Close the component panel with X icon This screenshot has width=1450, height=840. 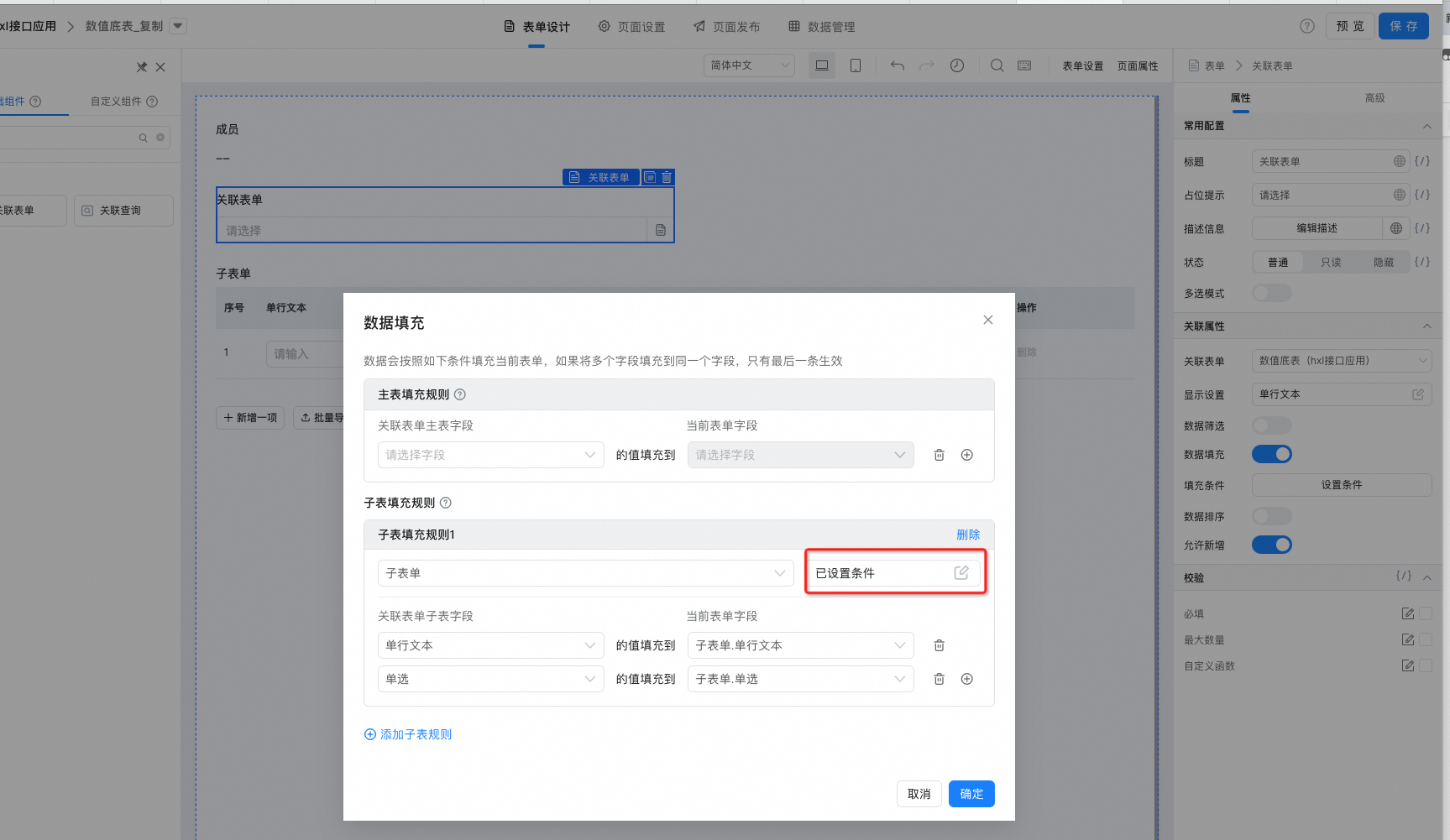160,67
